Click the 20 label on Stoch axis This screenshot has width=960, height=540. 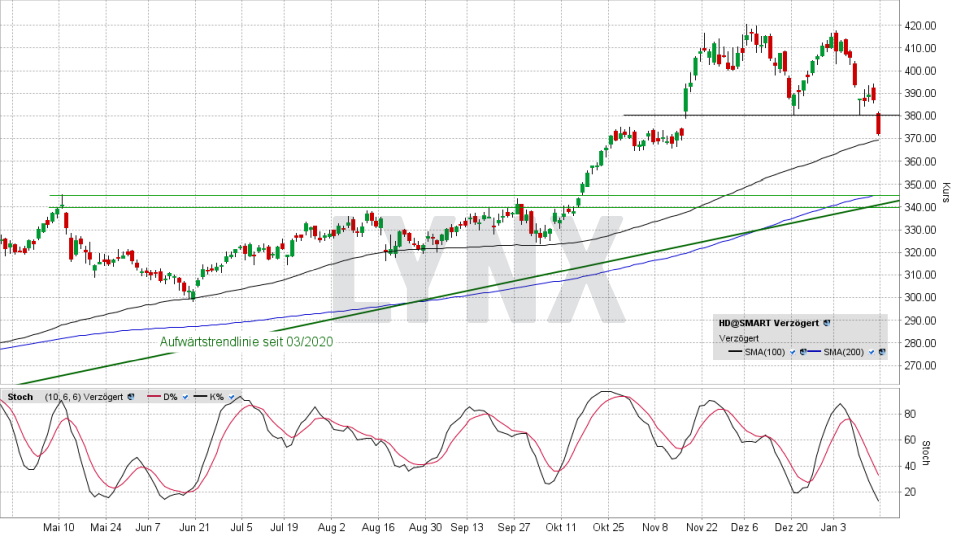(910, 492)
